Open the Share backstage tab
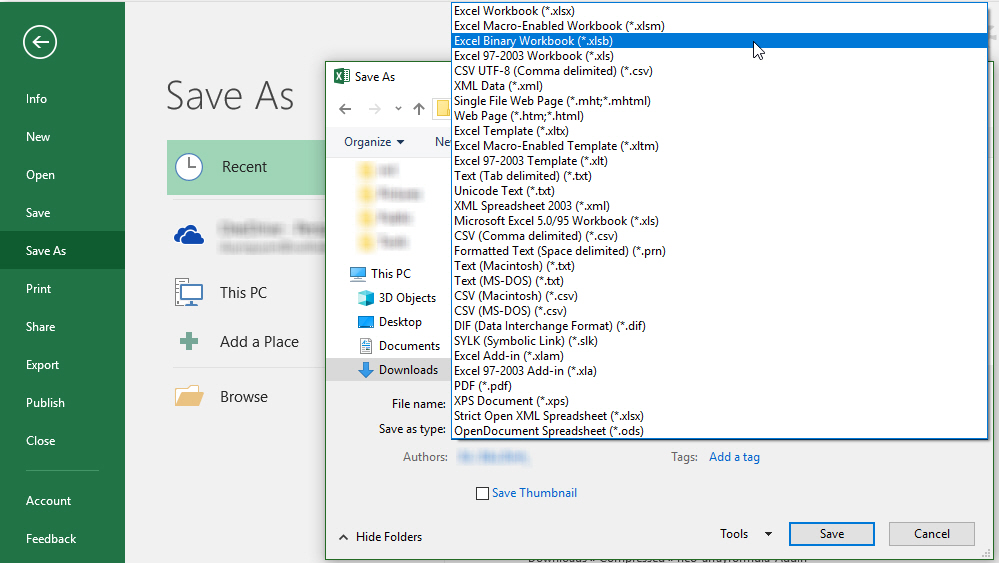 (x=62, y=327)
